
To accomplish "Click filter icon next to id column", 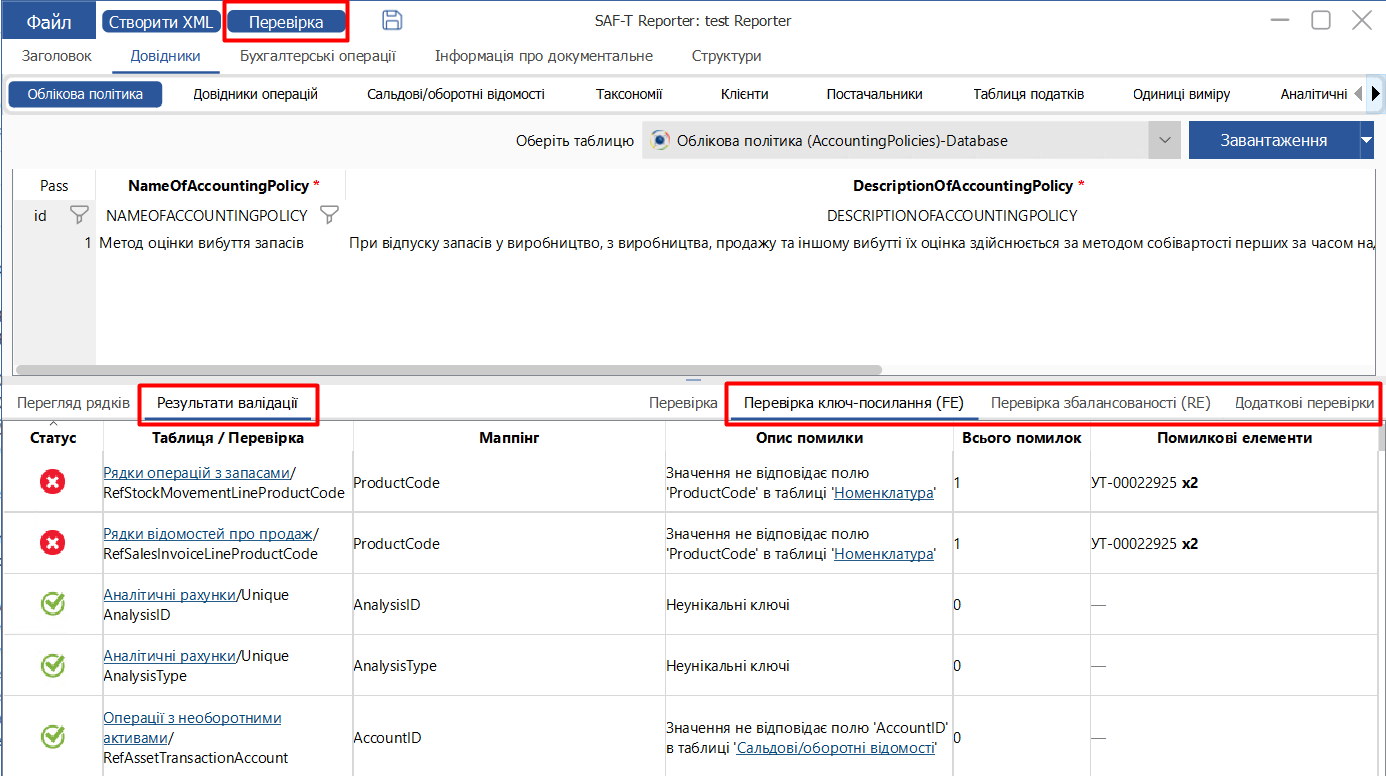I will tap(79, 215).
